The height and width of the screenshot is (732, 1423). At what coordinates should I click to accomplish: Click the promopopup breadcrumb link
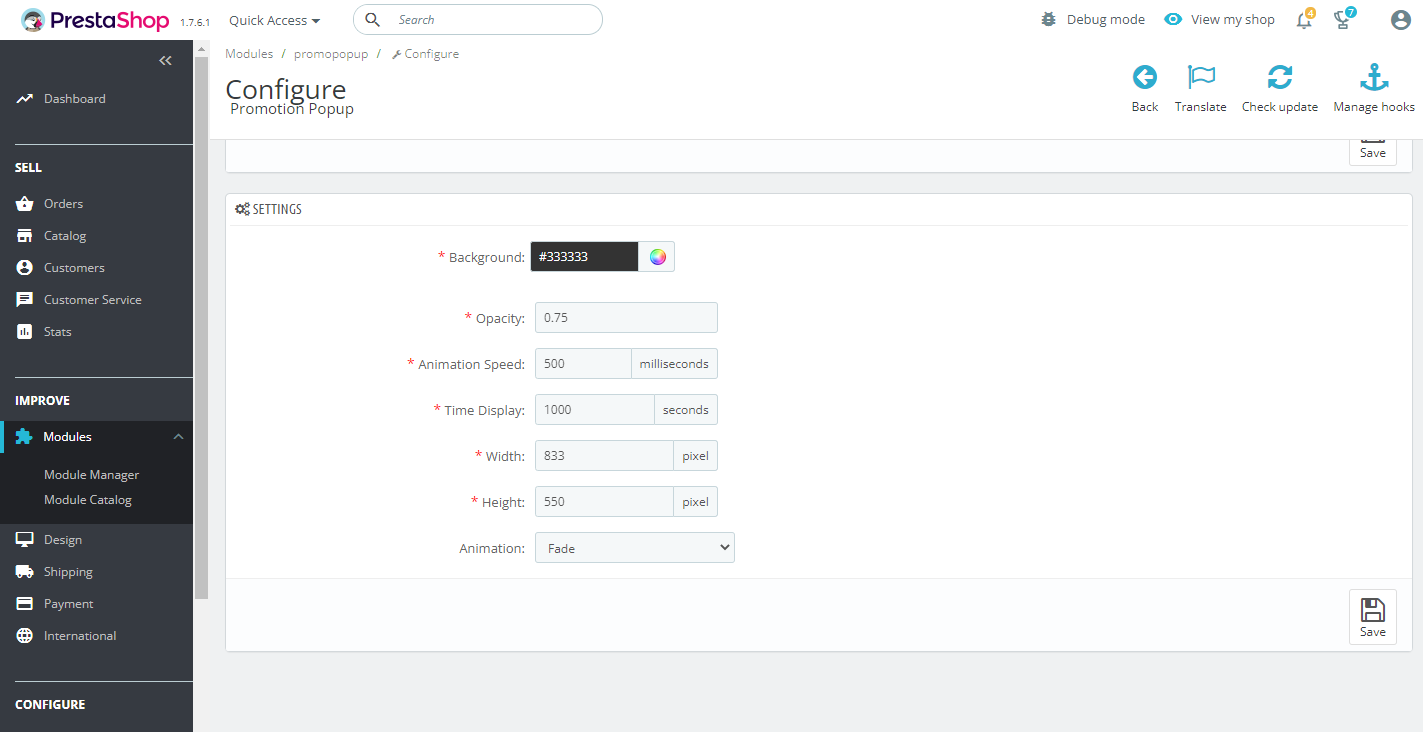click(x=331, y=54)
